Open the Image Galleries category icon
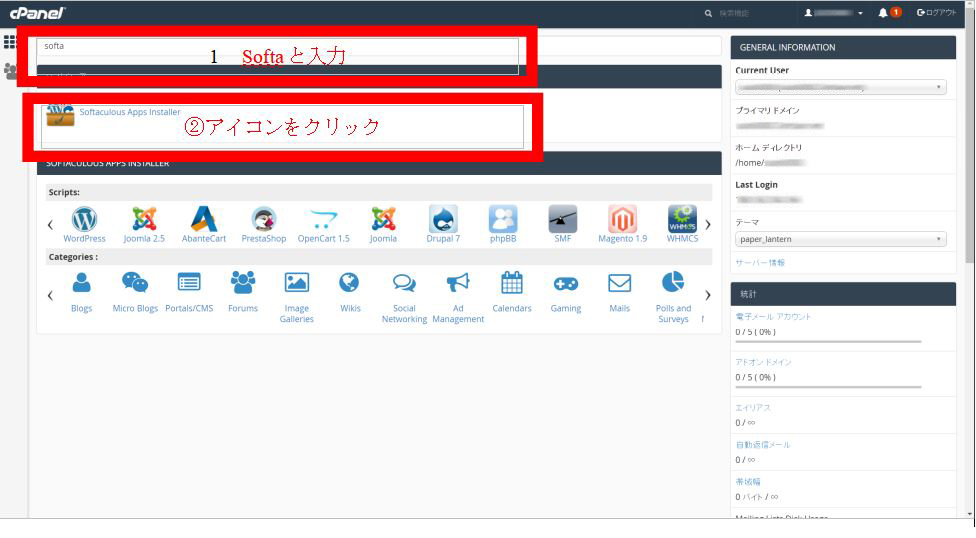 click(296, 283)
